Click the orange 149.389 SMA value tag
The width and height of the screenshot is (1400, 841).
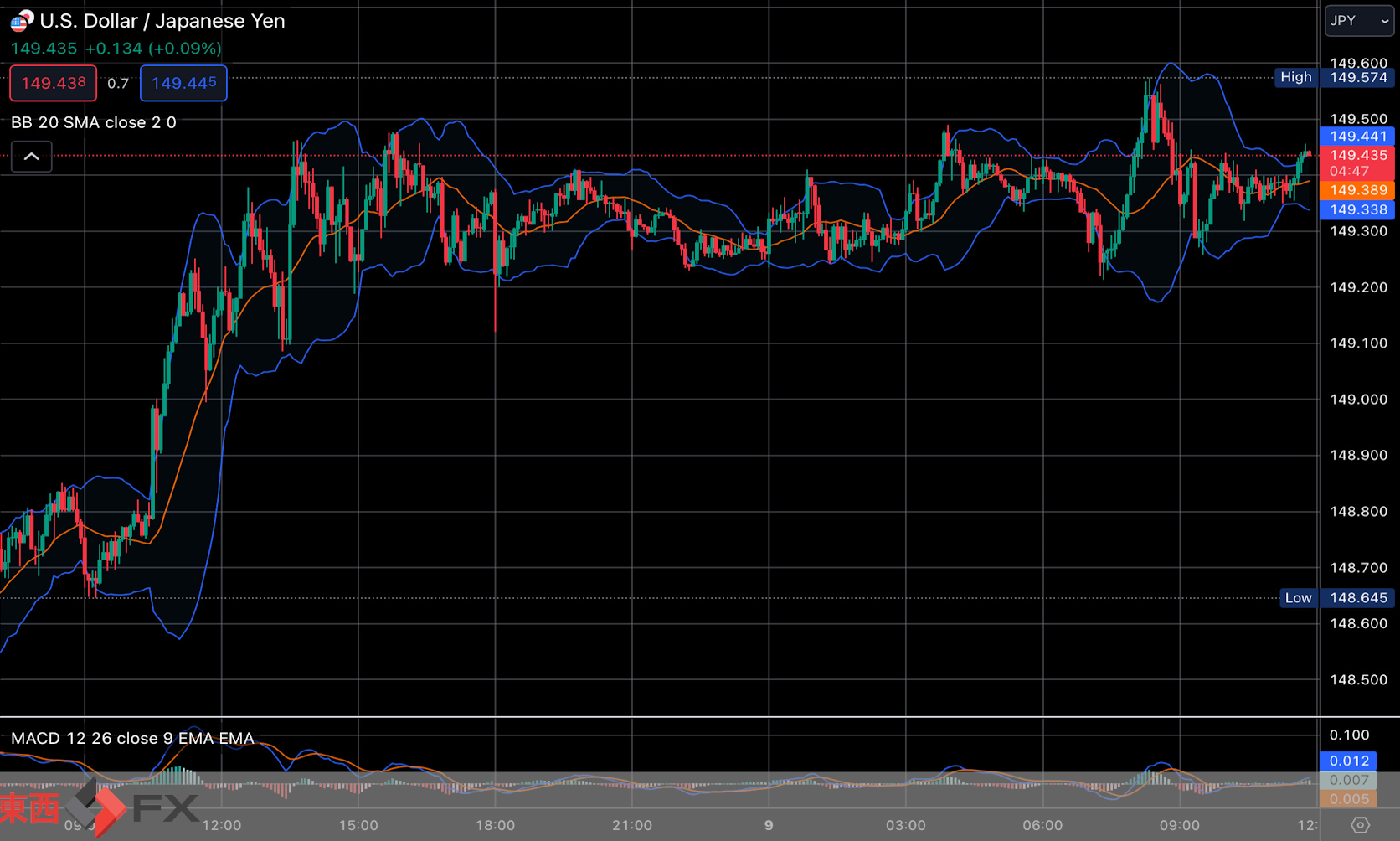coord(1357,190)
